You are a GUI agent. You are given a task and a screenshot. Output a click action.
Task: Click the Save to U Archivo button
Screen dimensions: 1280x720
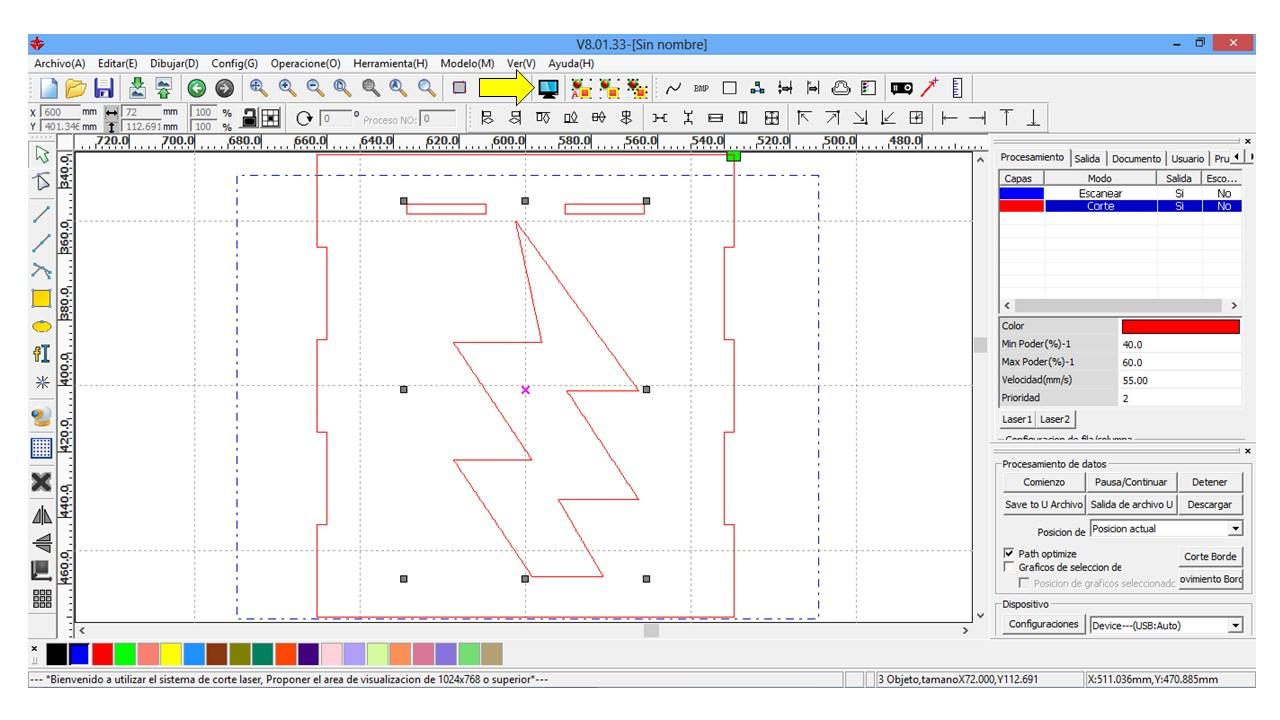point(1043,505)
